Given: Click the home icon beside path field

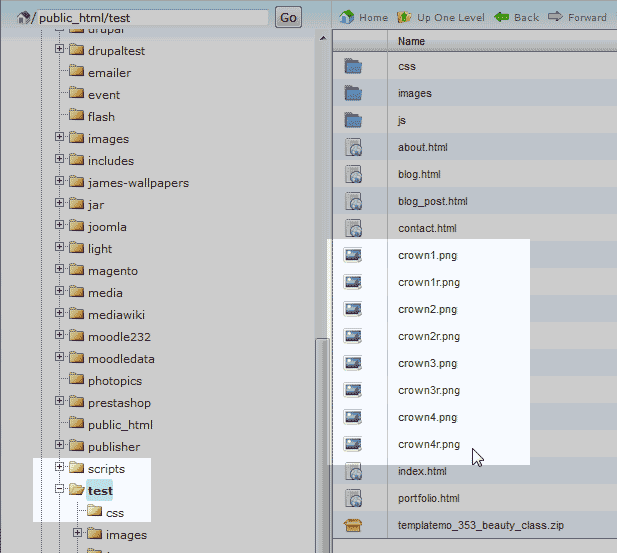Looking at the screenshot, I should 23,18.
